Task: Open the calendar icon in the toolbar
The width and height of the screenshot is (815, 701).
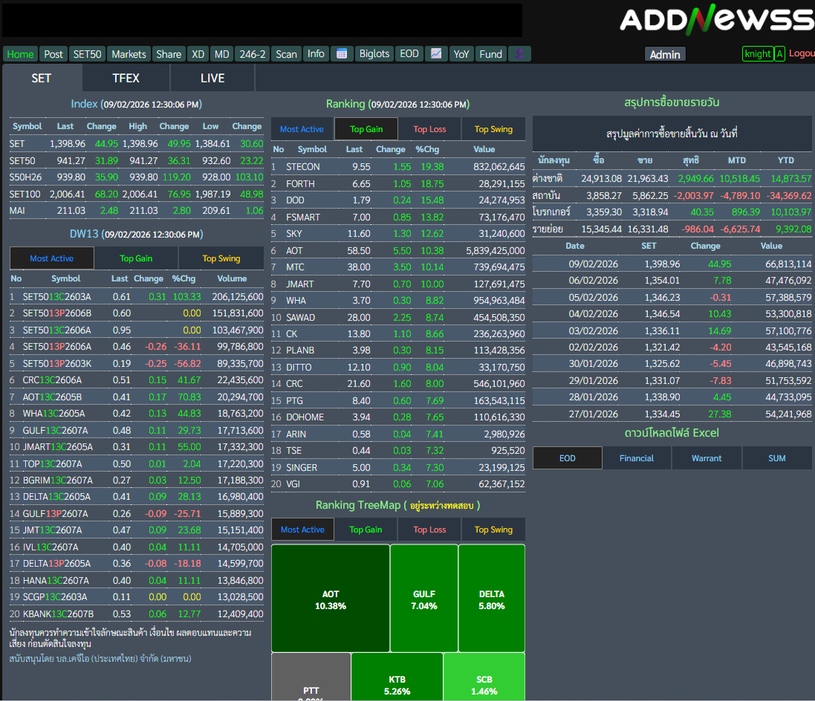Action: (341, 54)
